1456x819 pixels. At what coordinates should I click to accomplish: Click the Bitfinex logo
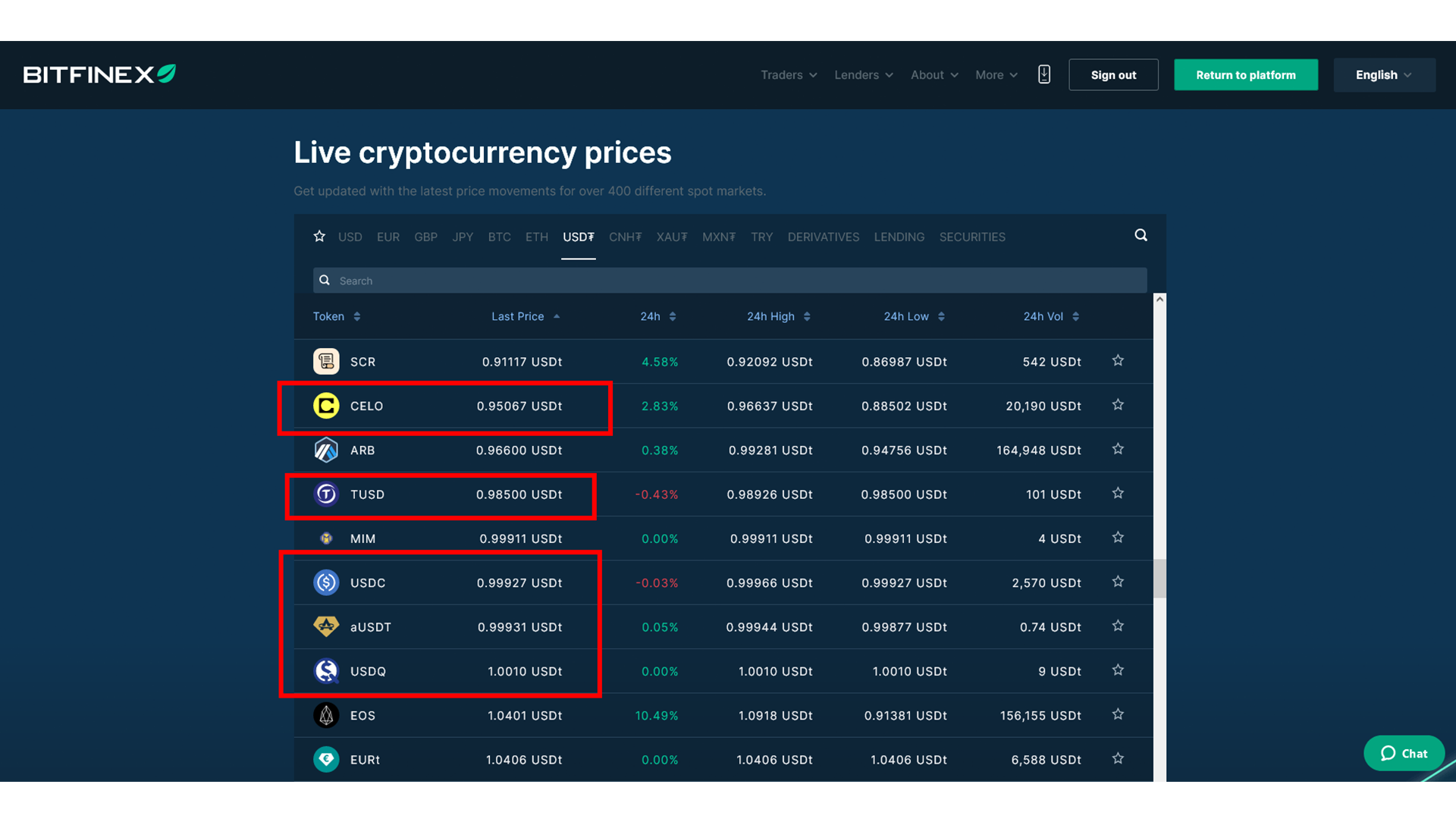(x=99, y=74)
